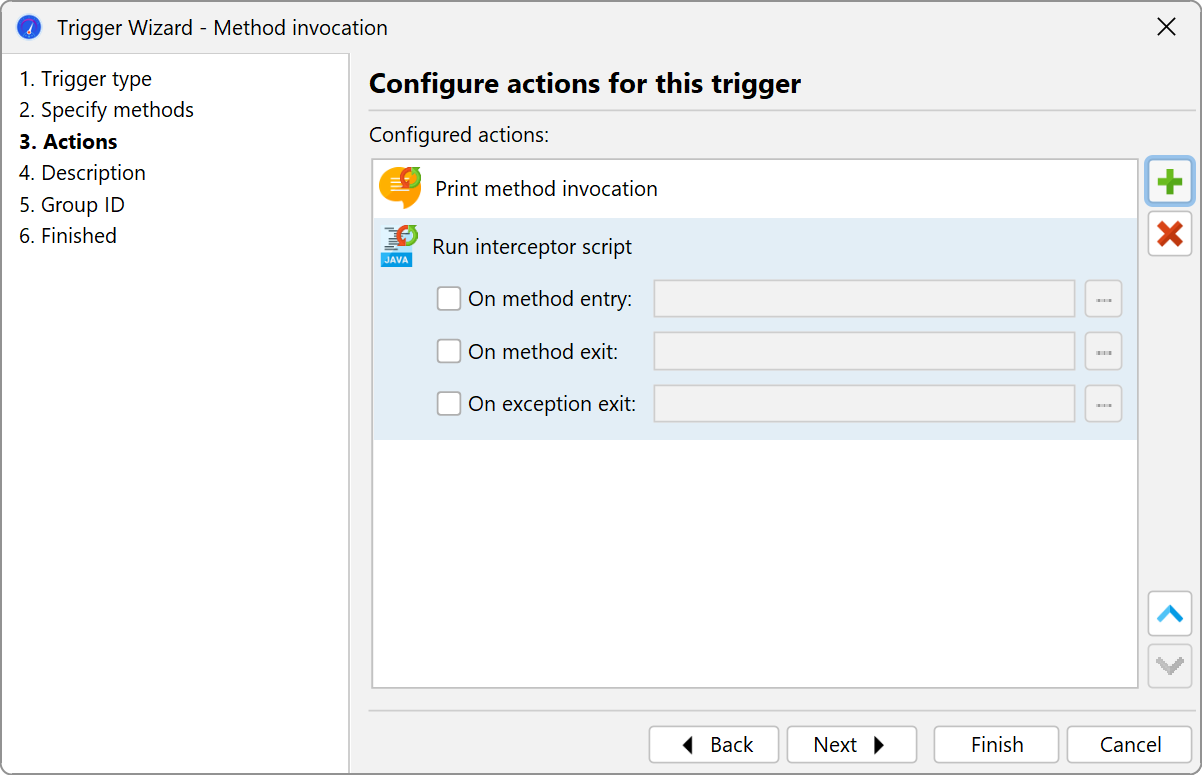Click the Print method invocation action icon

(400, 188)
